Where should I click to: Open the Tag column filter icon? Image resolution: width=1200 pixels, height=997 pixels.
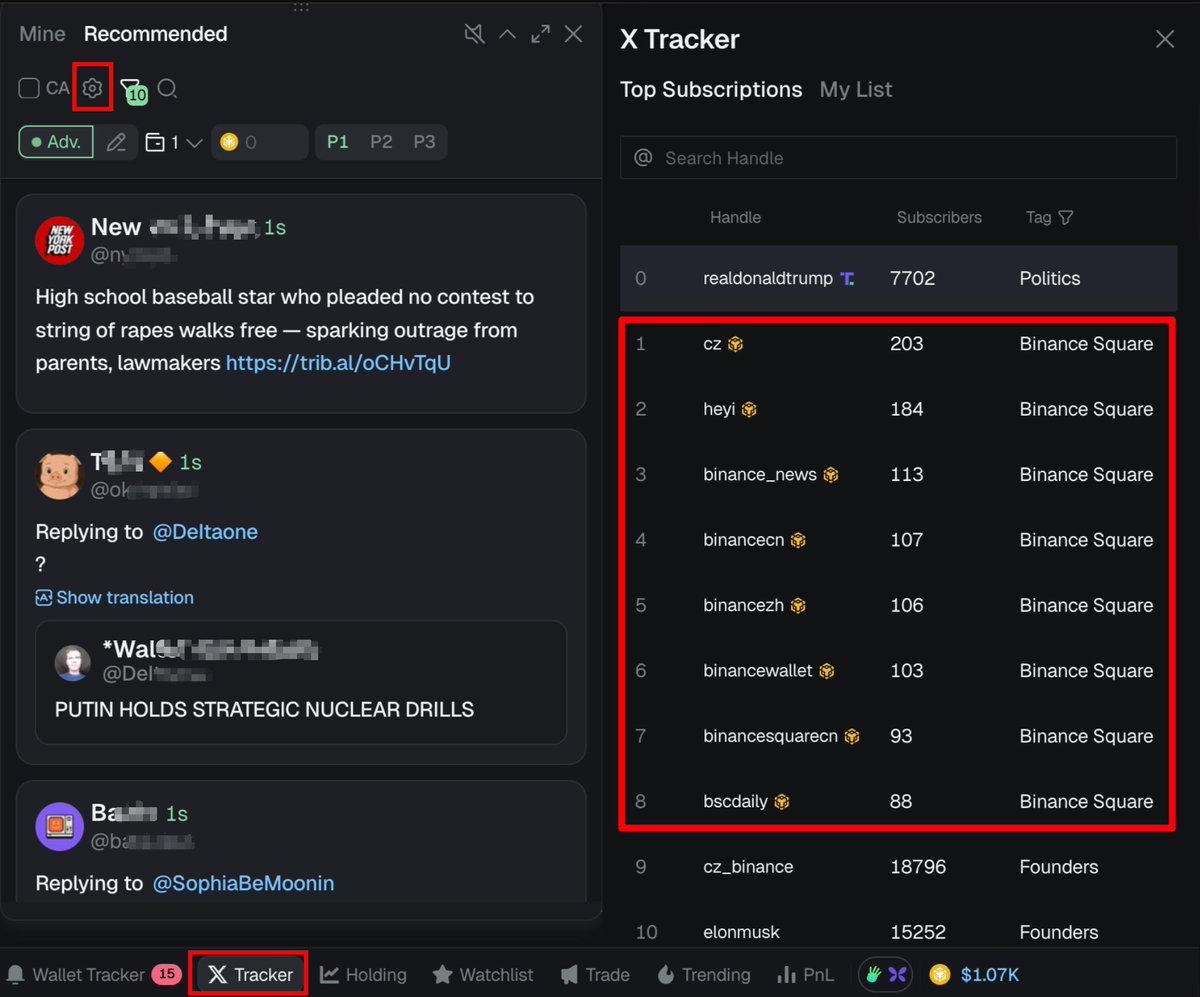click(x=1065, y=217)
